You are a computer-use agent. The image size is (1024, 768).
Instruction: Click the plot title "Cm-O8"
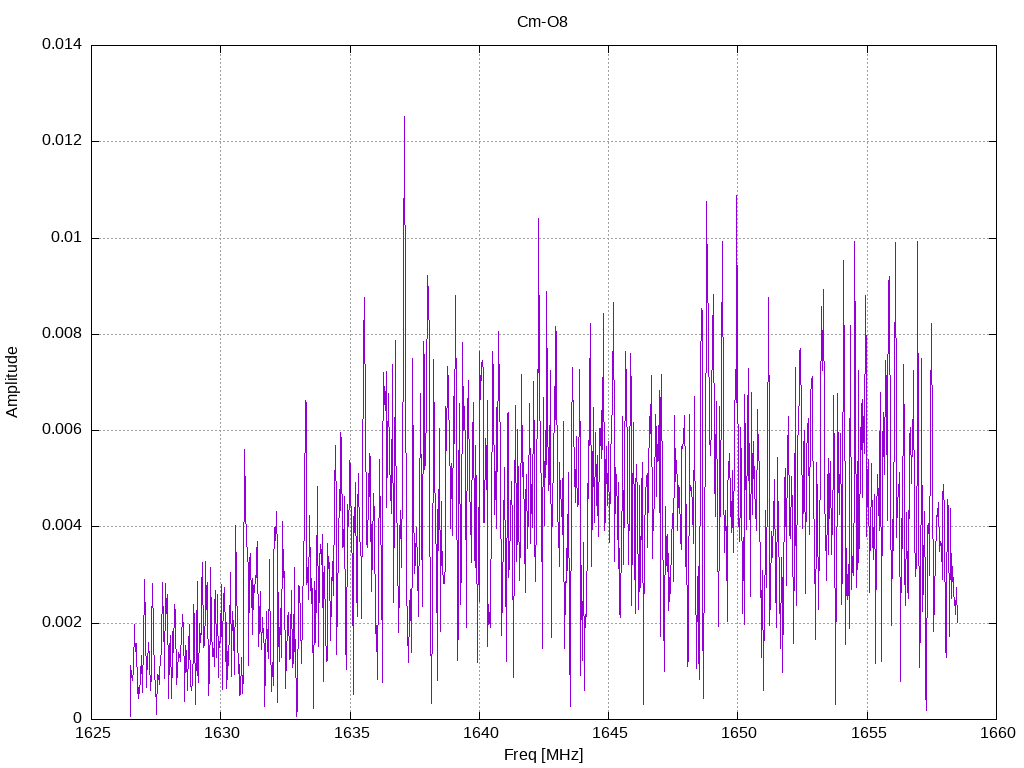542,22
